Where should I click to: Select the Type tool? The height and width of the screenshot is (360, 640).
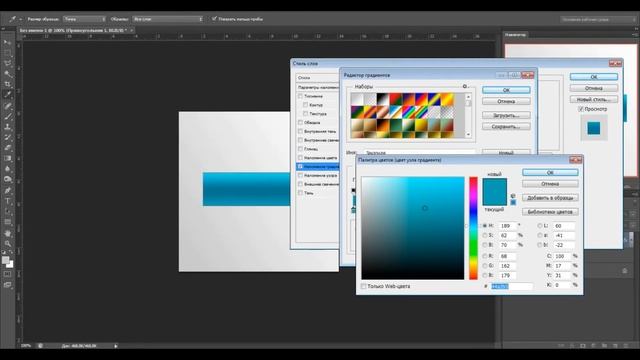click(7, 201)
